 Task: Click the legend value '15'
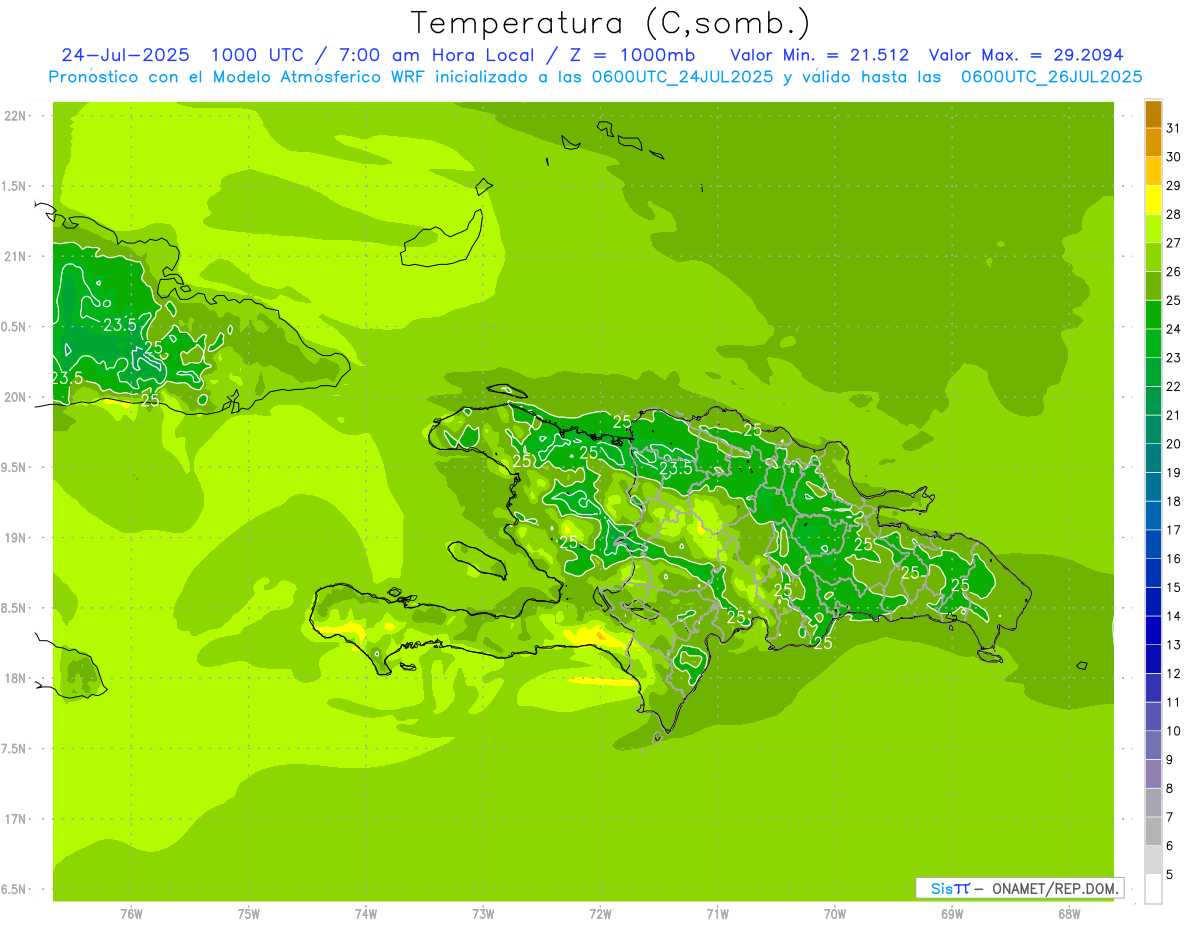1173,587
